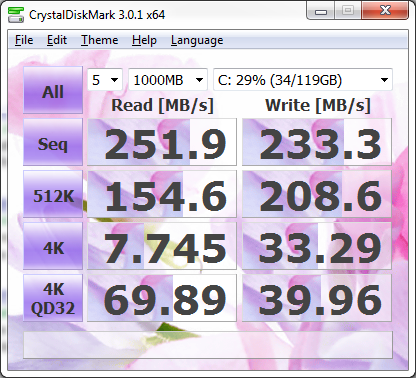Open the Help menu
The image size is (416, 378).
[x=144, y=40]
